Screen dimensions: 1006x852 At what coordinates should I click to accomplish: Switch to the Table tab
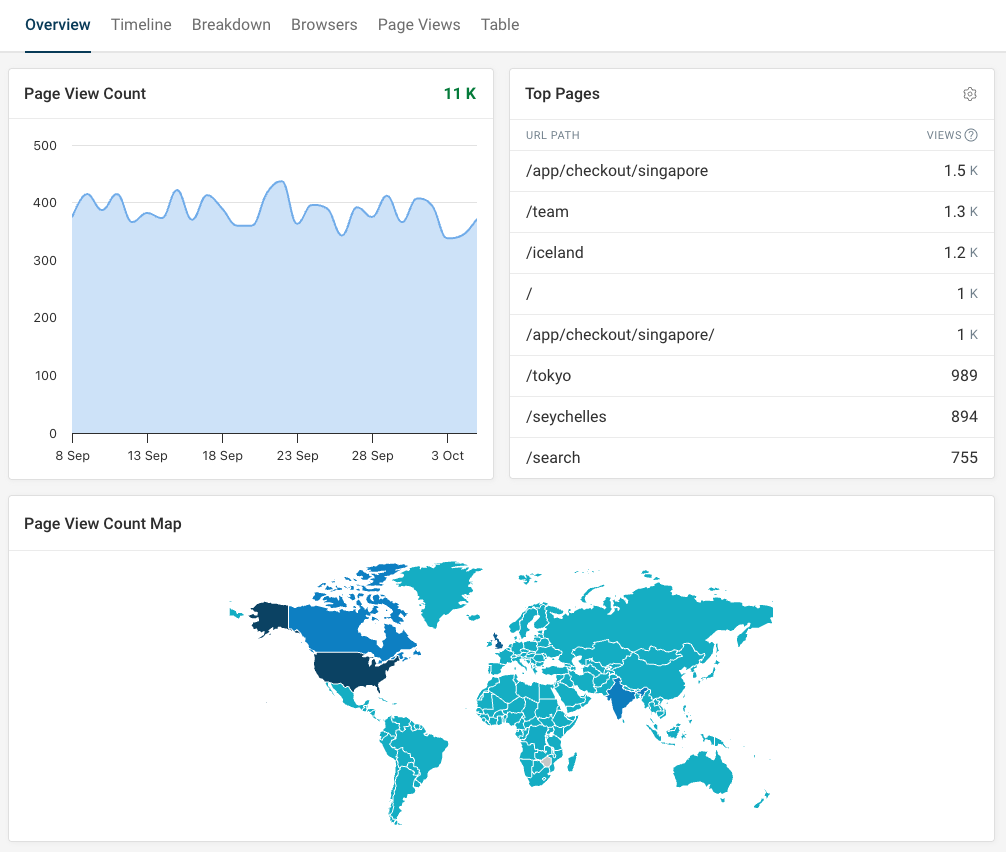coord(500,24)
